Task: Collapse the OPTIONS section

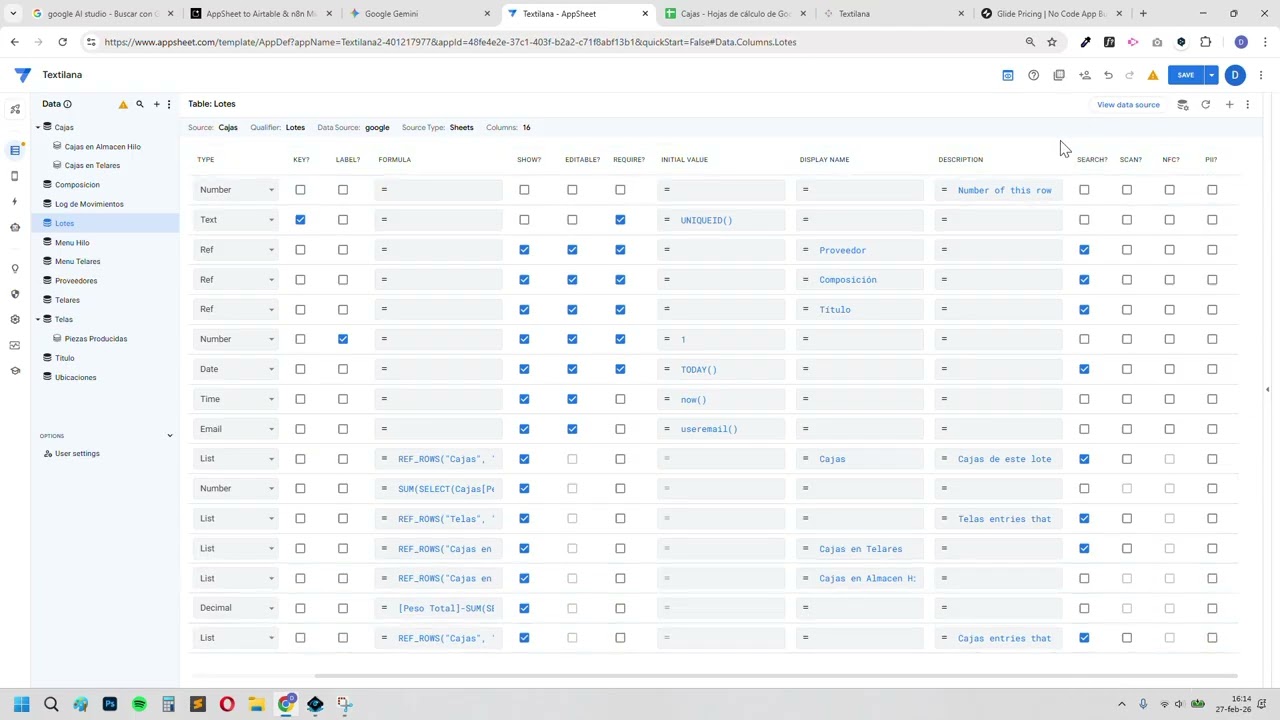Action: pos(169,436)
